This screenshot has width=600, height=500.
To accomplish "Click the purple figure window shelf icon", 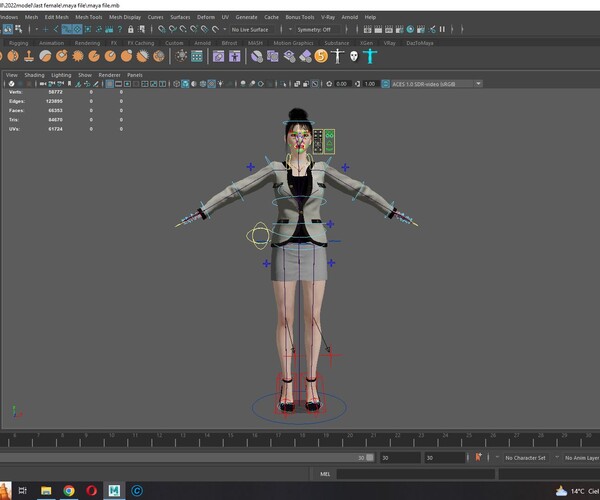I will click(235, 56).
